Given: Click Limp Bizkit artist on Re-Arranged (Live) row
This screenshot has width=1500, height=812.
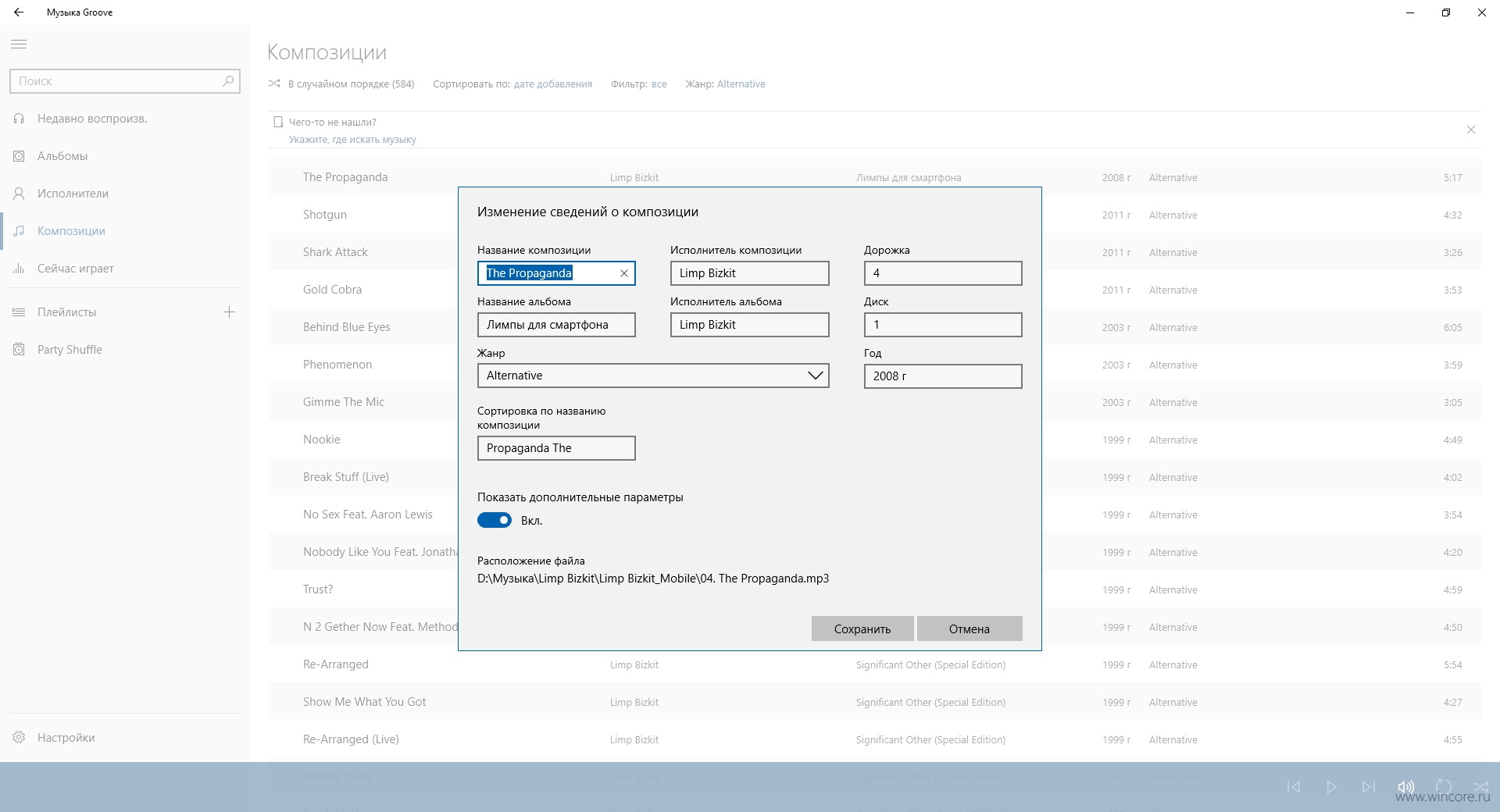Looking at the screenshot, I should click(634, 740).
